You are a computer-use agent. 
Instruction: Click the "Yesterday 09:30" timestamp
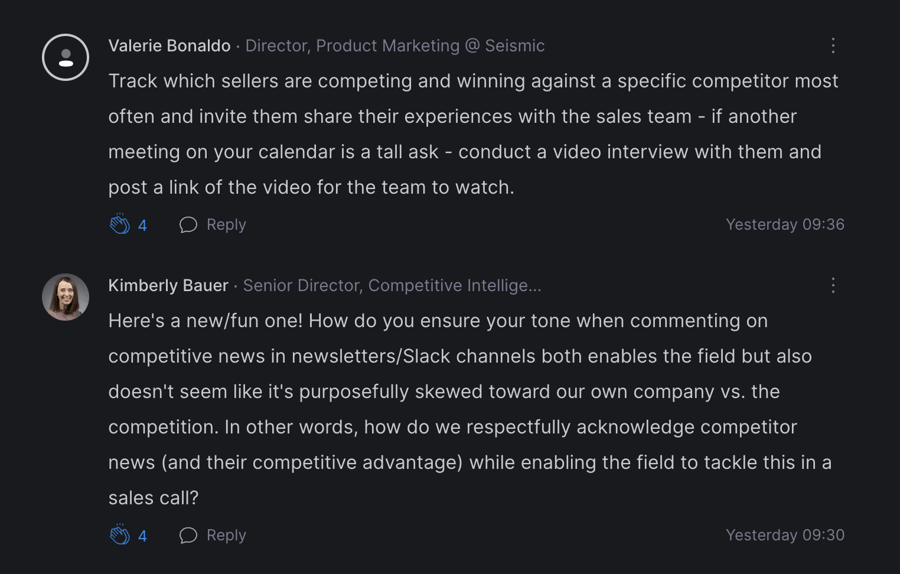coord(785,535)
